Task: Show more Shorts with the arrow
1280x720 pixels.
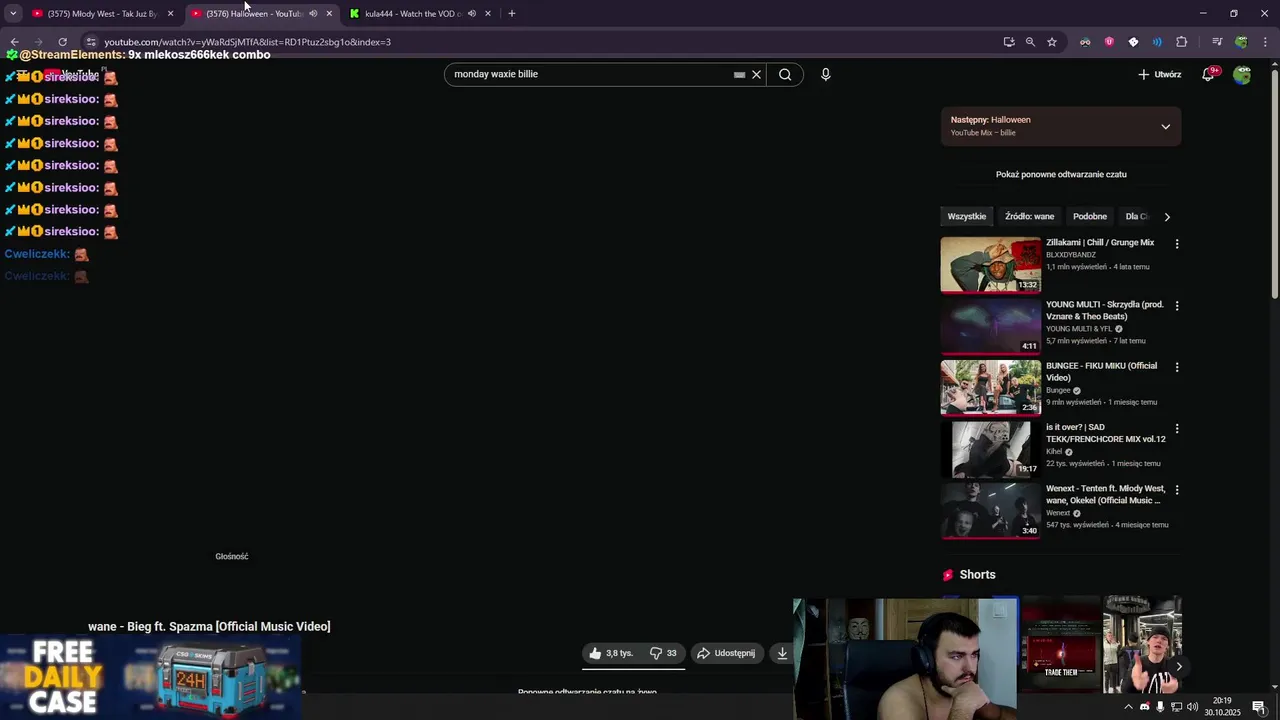Action: pos(1179,667)
